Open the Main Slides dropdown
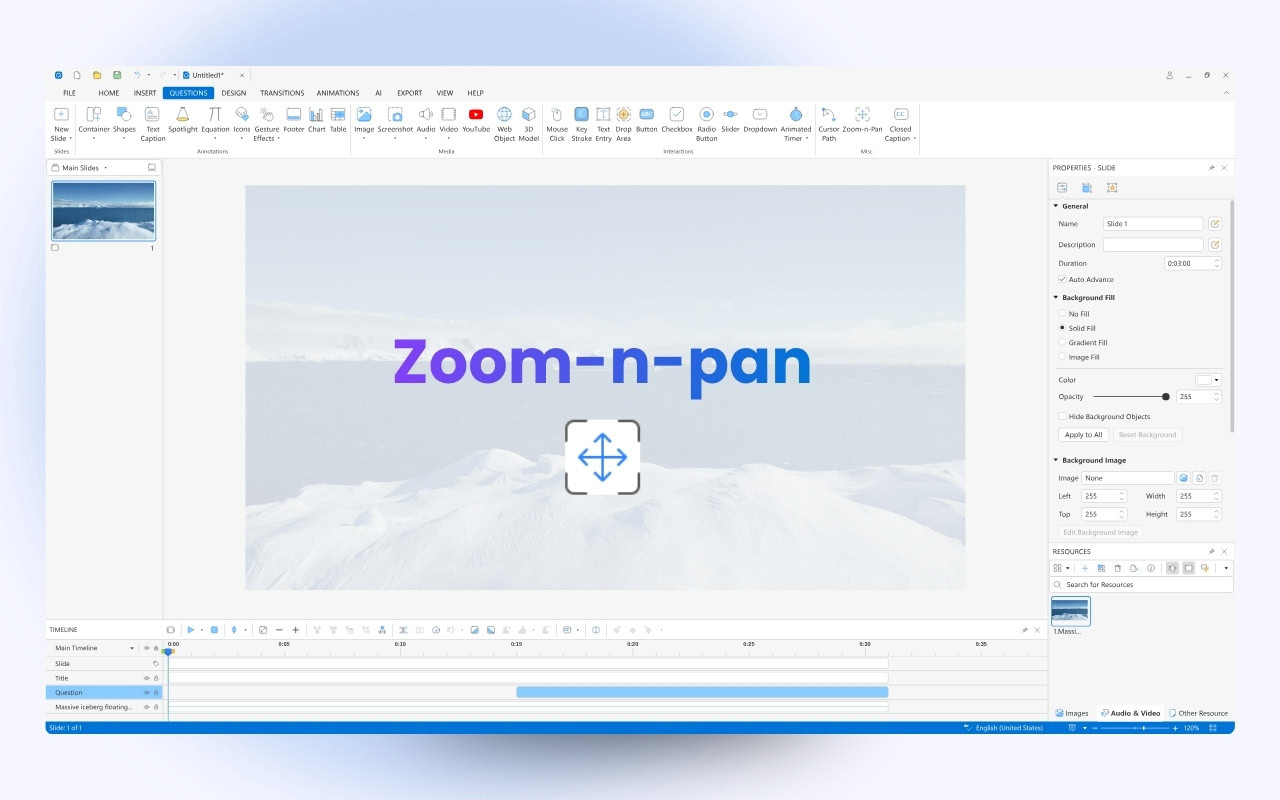 (105, 168)
